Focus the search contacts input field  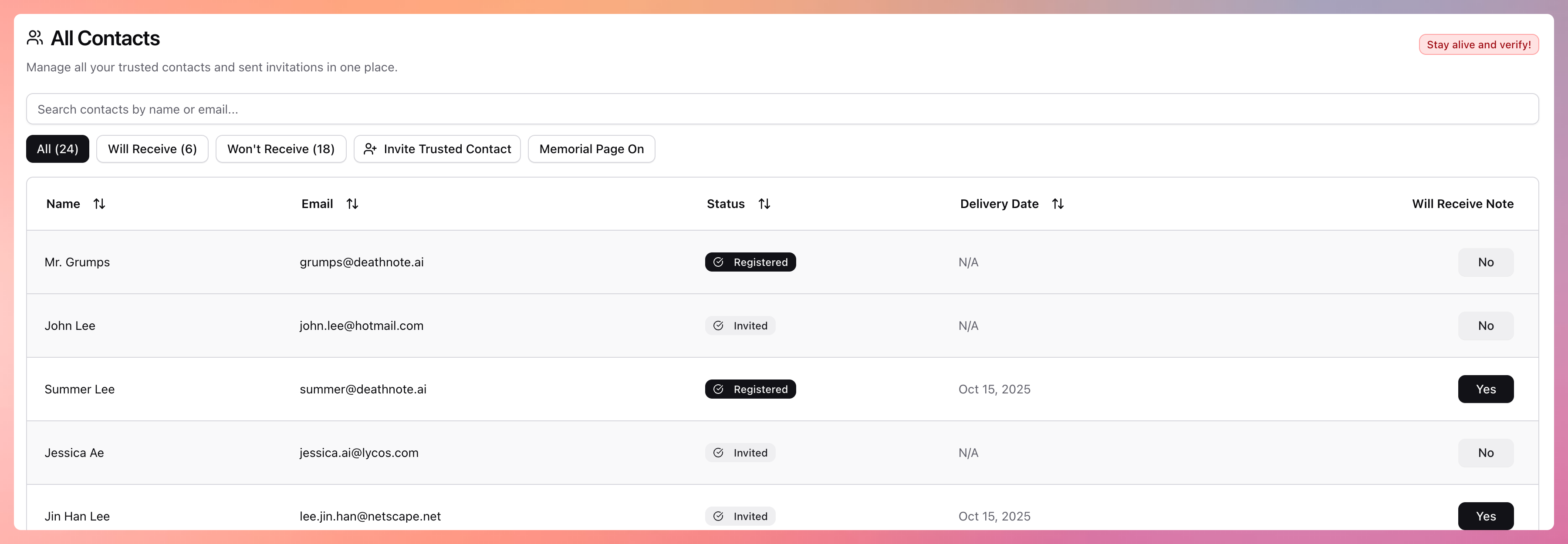(x=781, y=110)
